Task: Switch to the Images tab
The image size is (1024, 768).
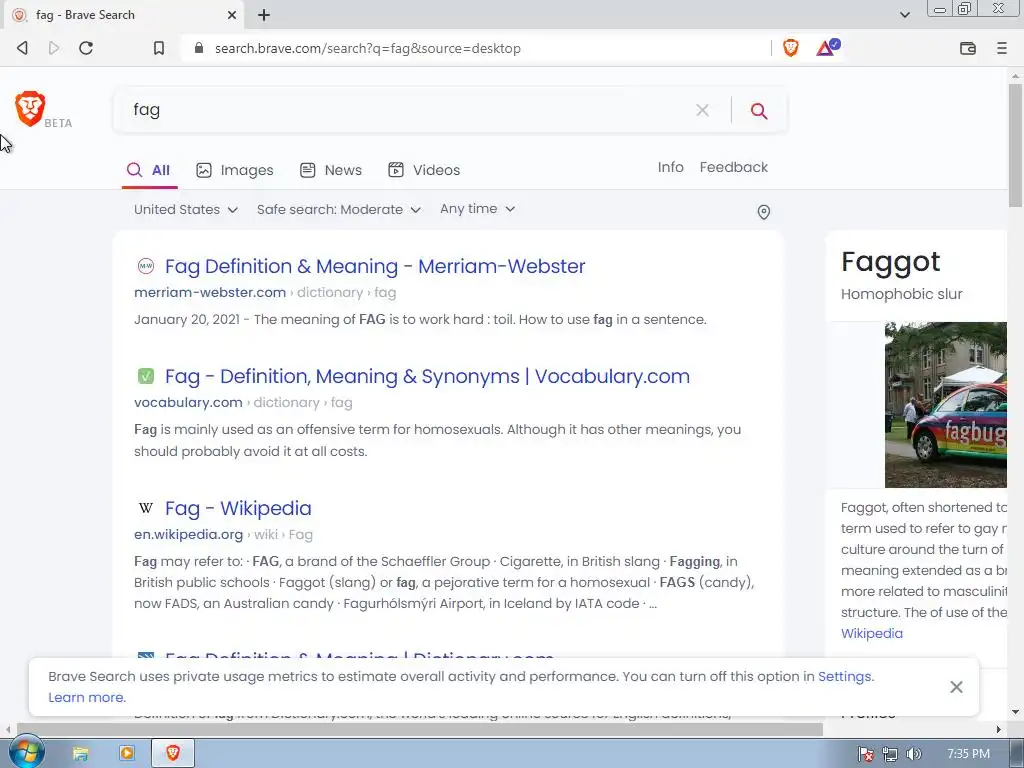Action: pos(234,170)
